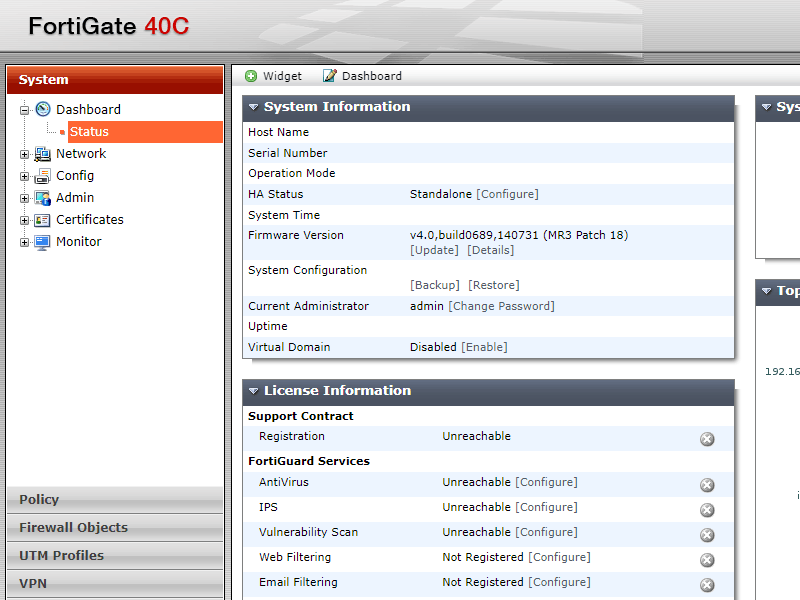Click the Web Filtering status X icon
The height and width of the screenshot is (600, 800).
pyautogui.click(x=707, y=560)
